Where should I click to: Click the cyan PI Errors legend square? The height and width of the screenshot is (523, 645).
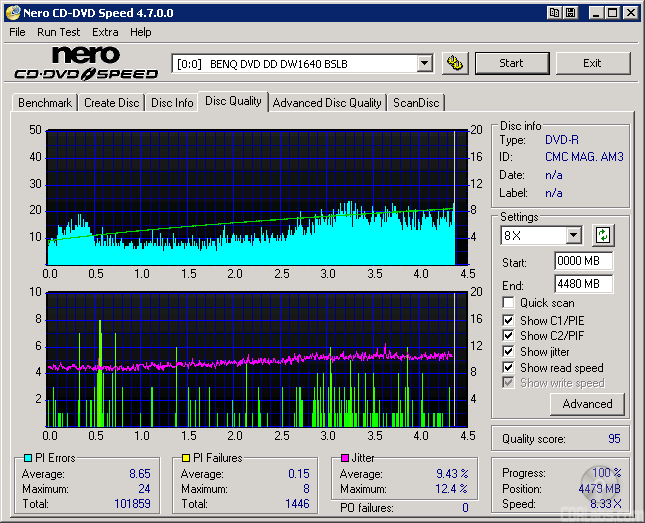click(27, 458)
